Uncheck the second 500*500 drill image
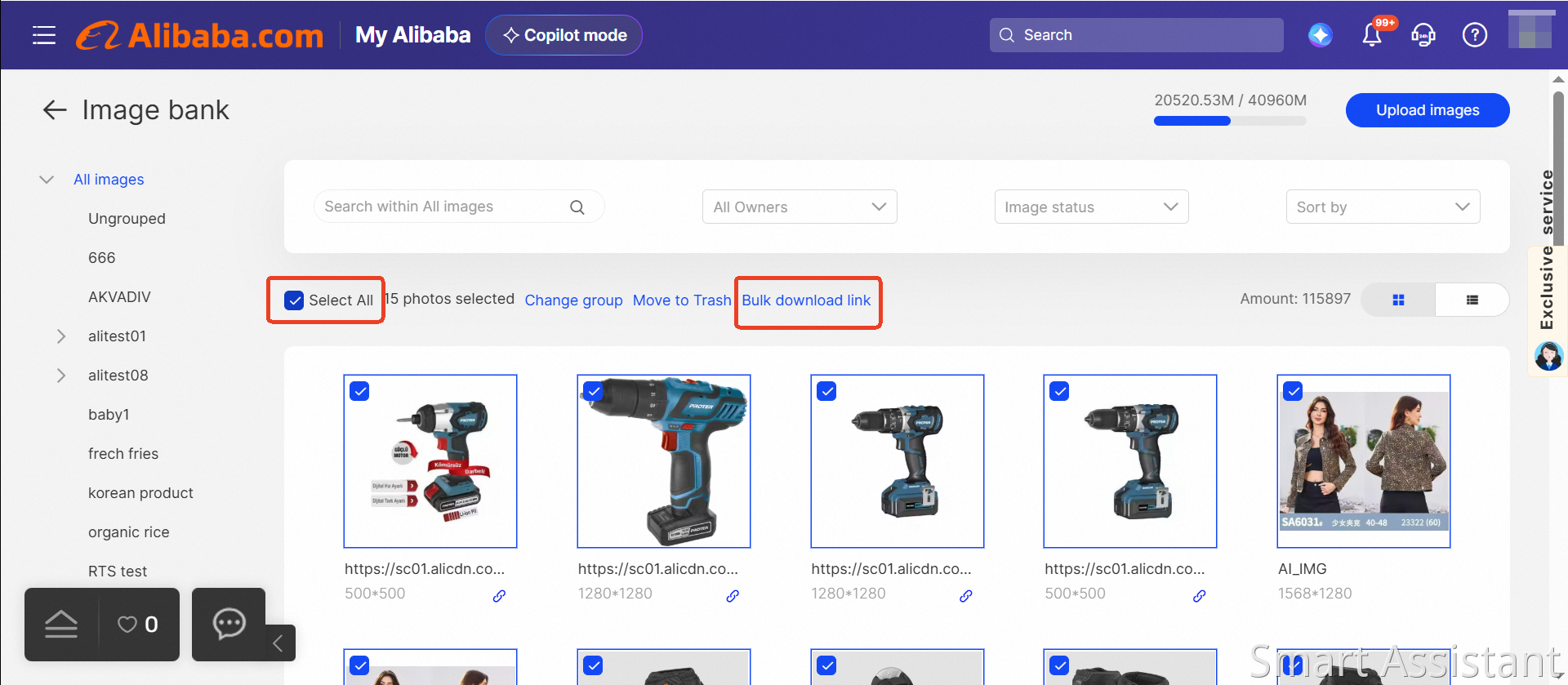This screenshot has width=1568, height=685. pos(1059,391)
